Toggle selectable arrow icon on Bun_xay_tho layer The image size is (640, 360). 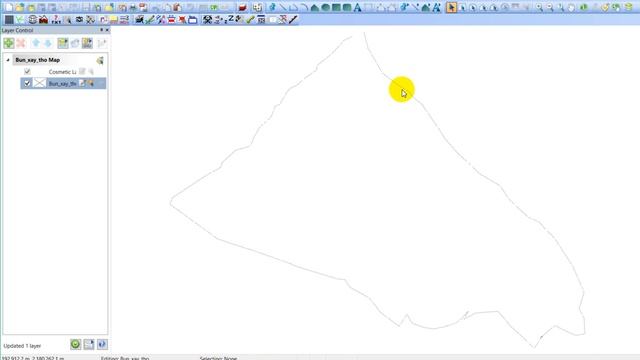click(91, 83)
